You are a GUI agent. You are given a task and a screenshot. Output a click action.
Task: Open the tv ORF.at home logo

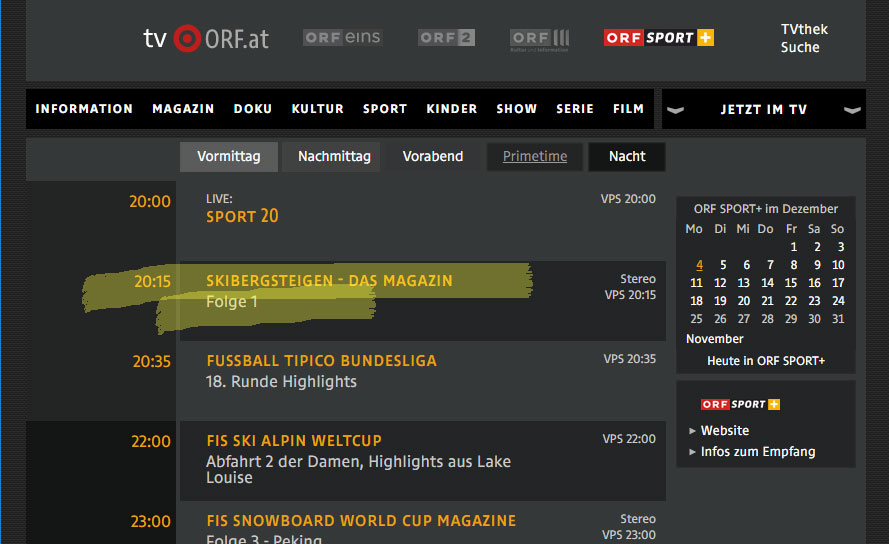coord(206,39)
